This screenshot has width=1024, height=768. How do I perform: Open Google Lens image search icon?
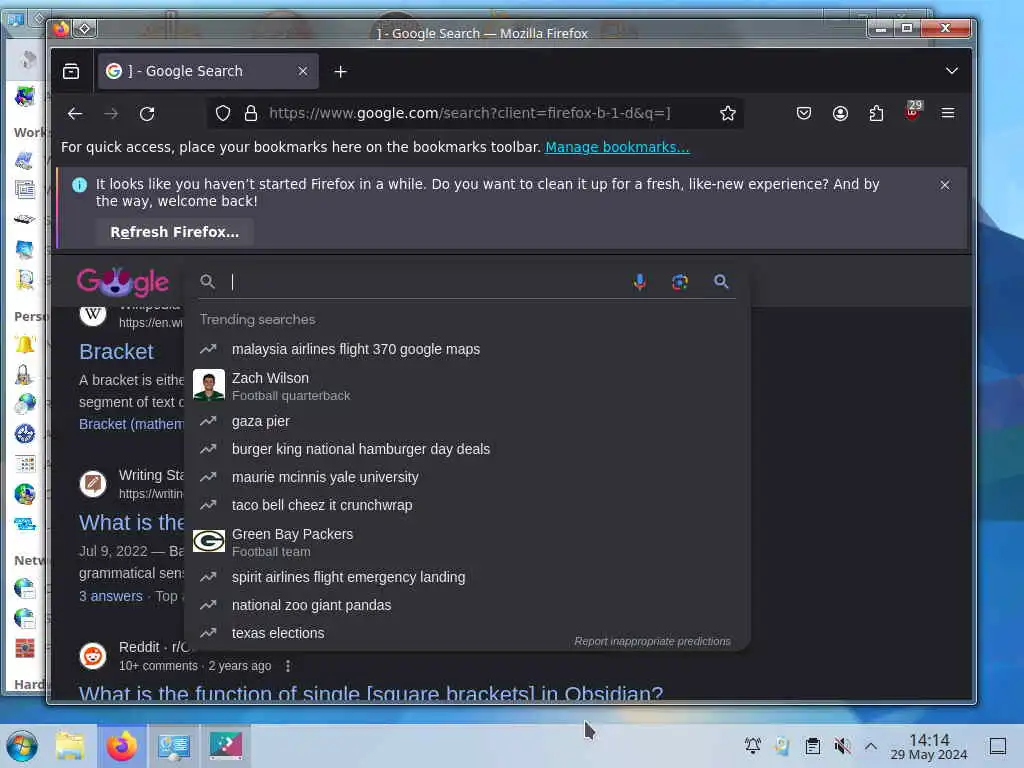680,281
